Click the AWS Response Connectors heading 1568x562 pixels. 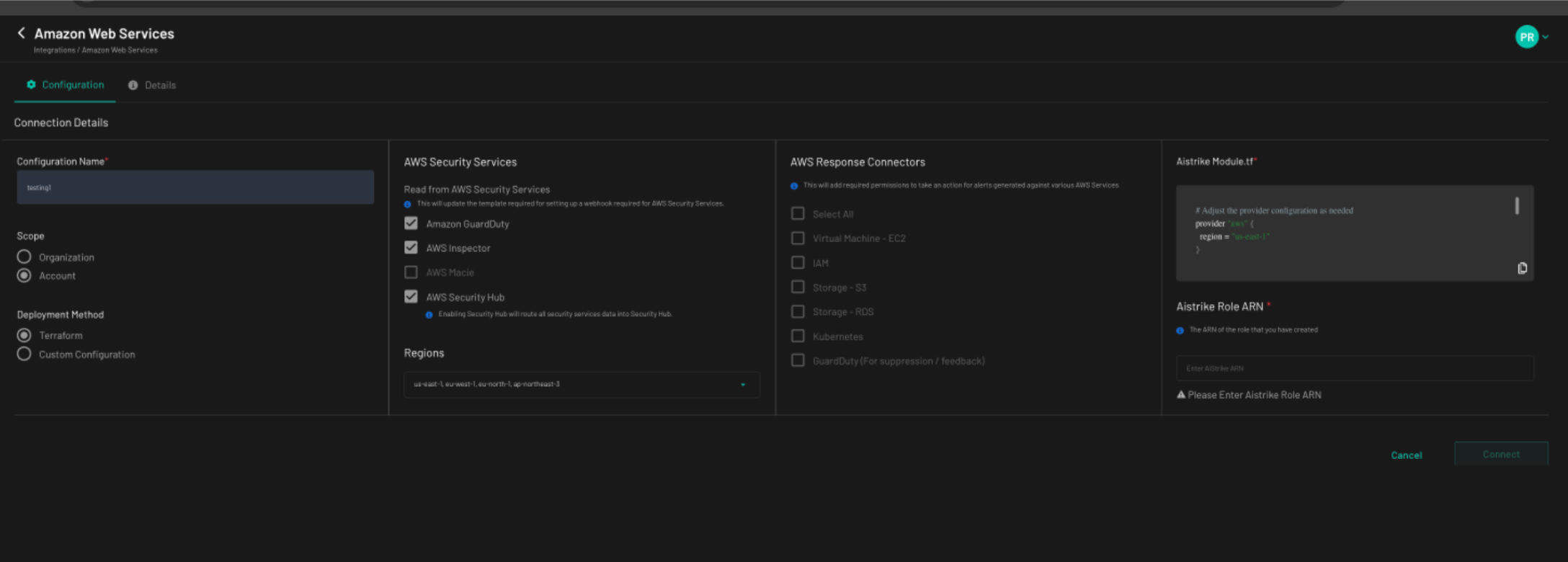click(x=857, y=162)
